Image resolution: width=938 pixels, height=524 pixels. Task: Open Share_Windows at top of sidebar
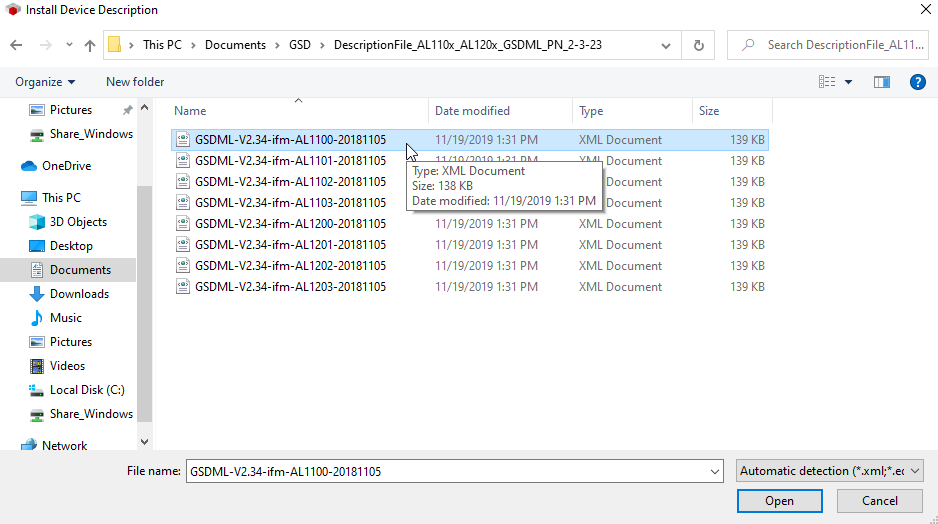81,134
